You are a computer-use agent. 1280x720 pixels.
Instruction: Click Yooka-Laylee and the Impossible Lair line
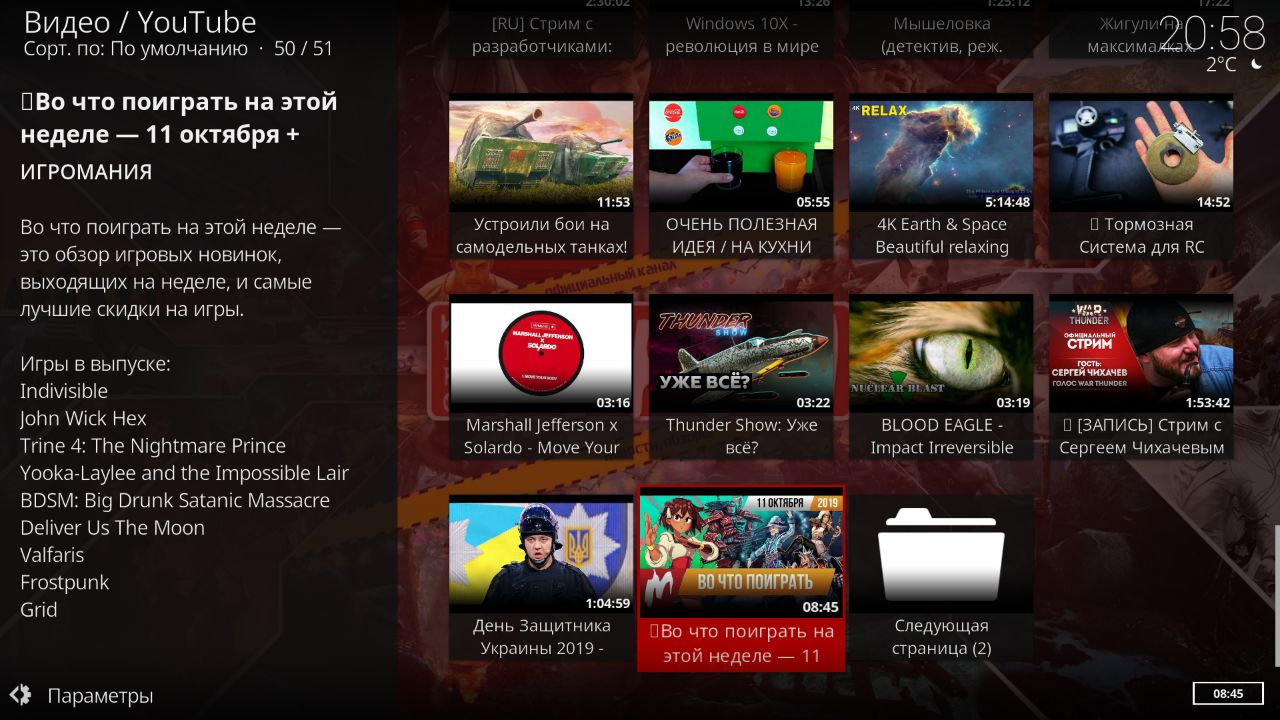184,473
